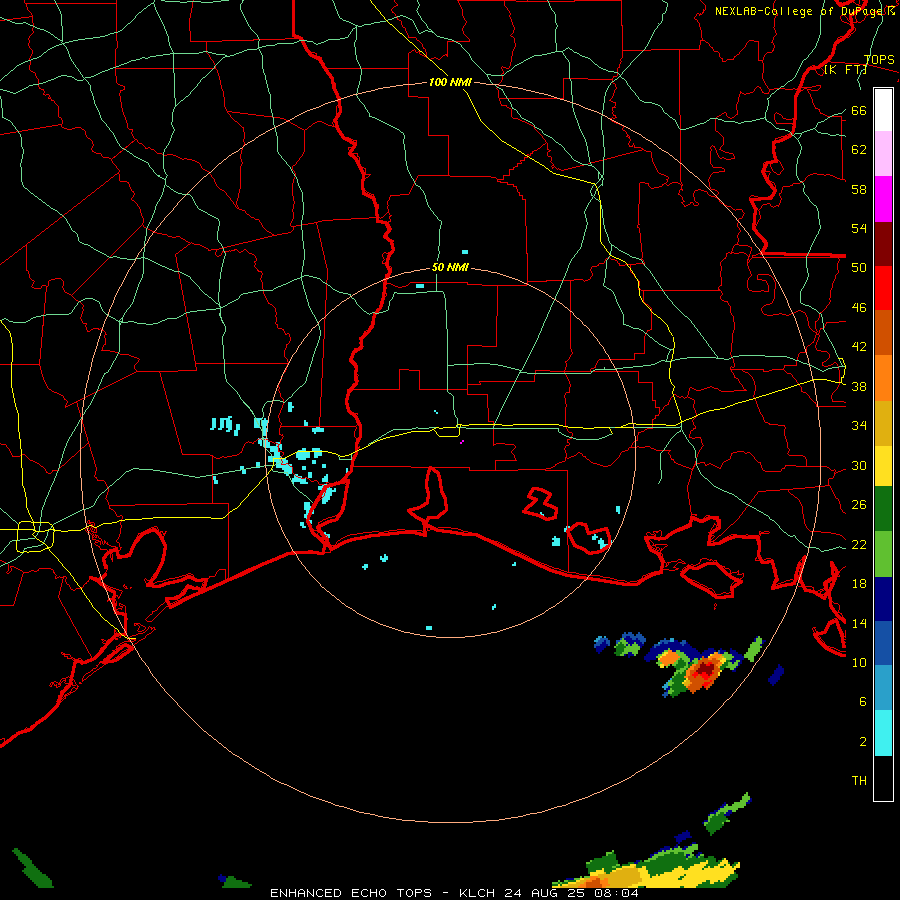Click the '30' legend value
This screenshot has width=900, height=900.
(x=859, y=465)
